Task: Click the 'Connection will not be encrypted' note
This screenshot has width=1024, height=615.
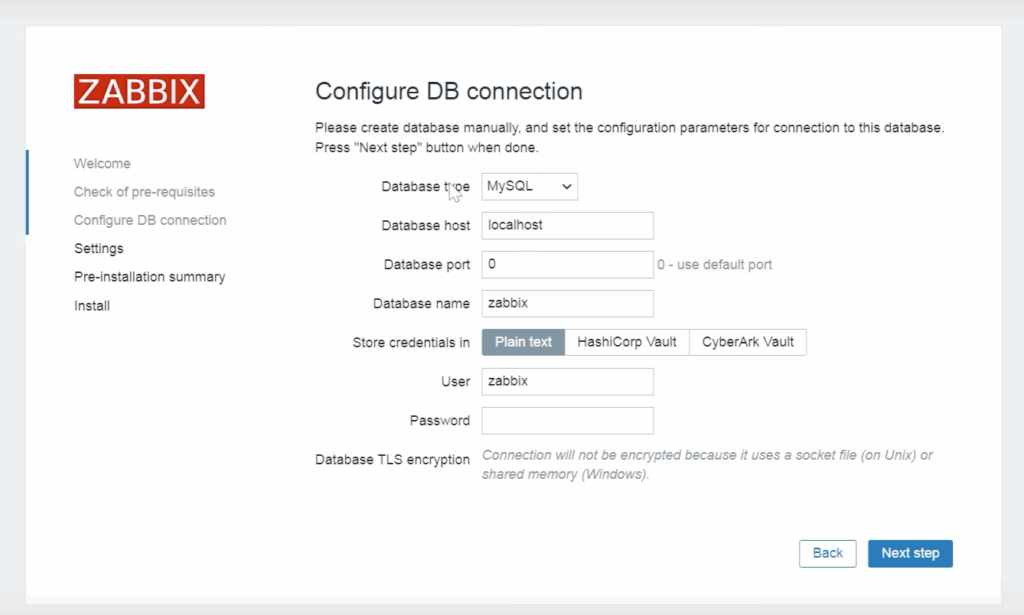Action: click(x=707, y=465)
